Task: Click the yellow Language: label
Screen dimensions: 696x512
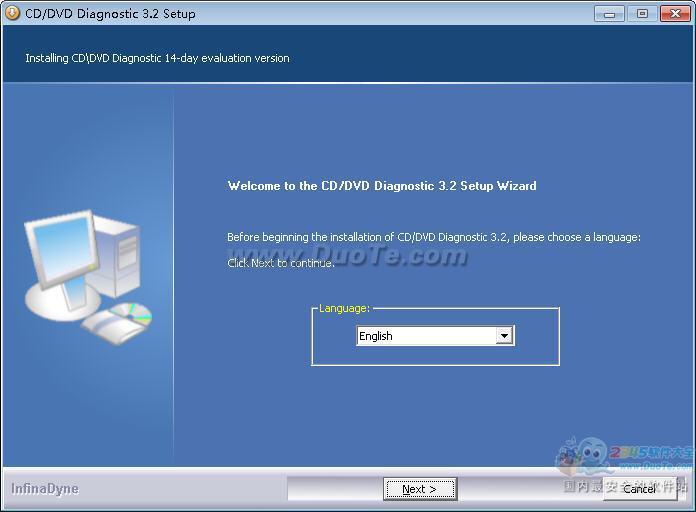Action: point(344,308)
